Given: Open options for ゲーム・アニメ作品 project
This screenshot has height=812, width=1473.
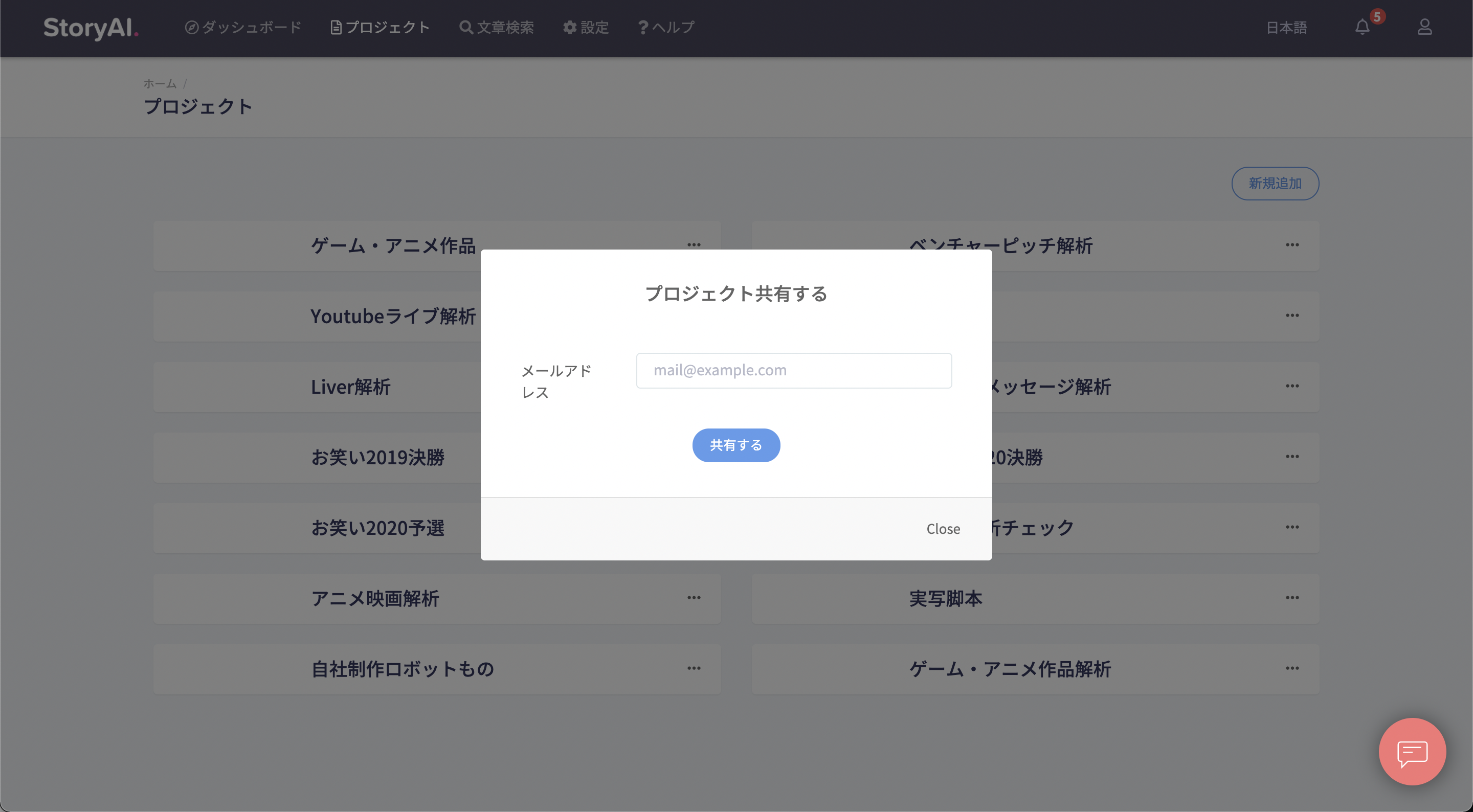Looking at the screenshot, I should pyautogui.click(x=694, y=245).
